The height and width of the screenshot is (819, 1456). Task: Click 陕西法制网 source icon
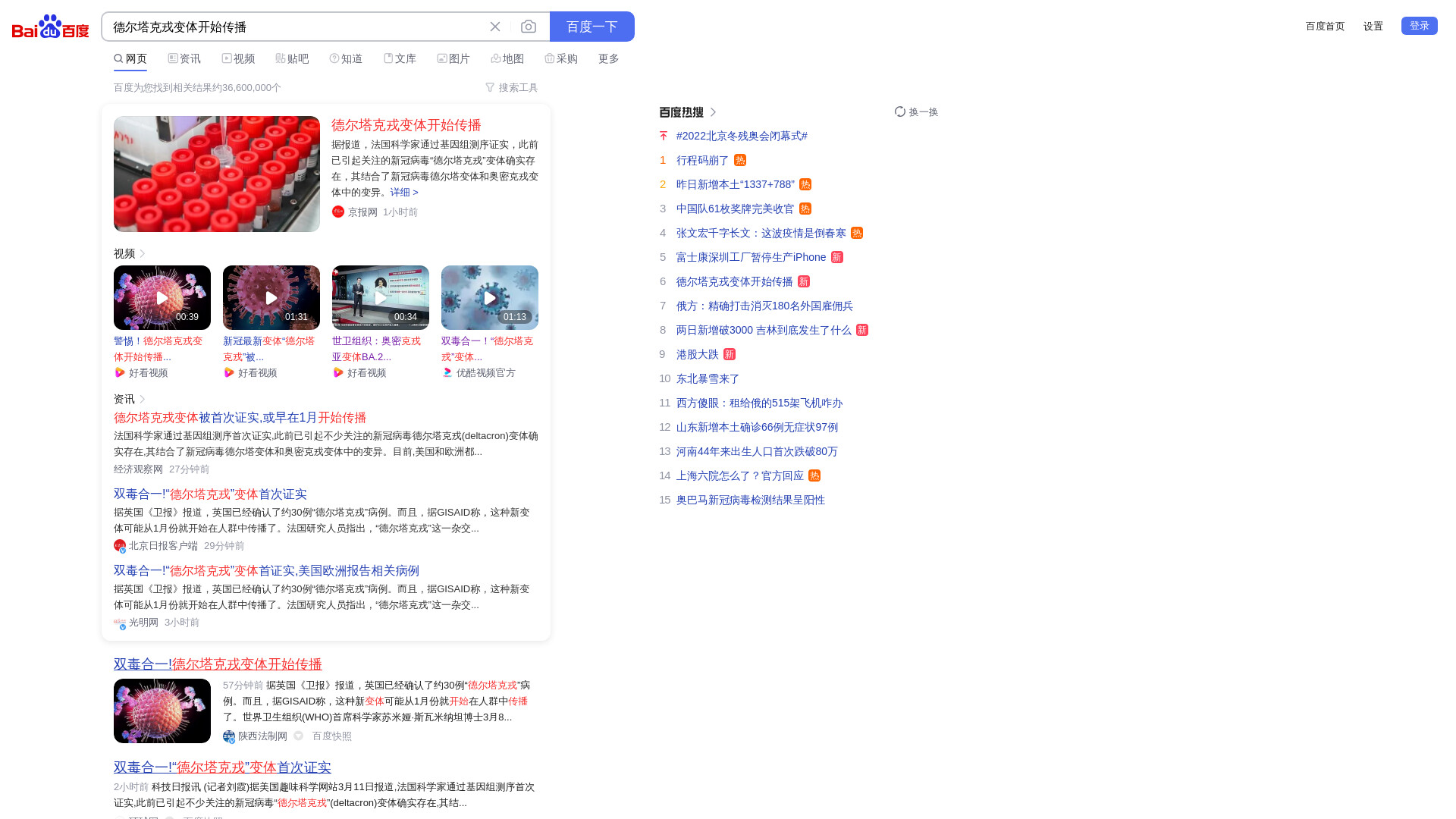coord(229,736)
